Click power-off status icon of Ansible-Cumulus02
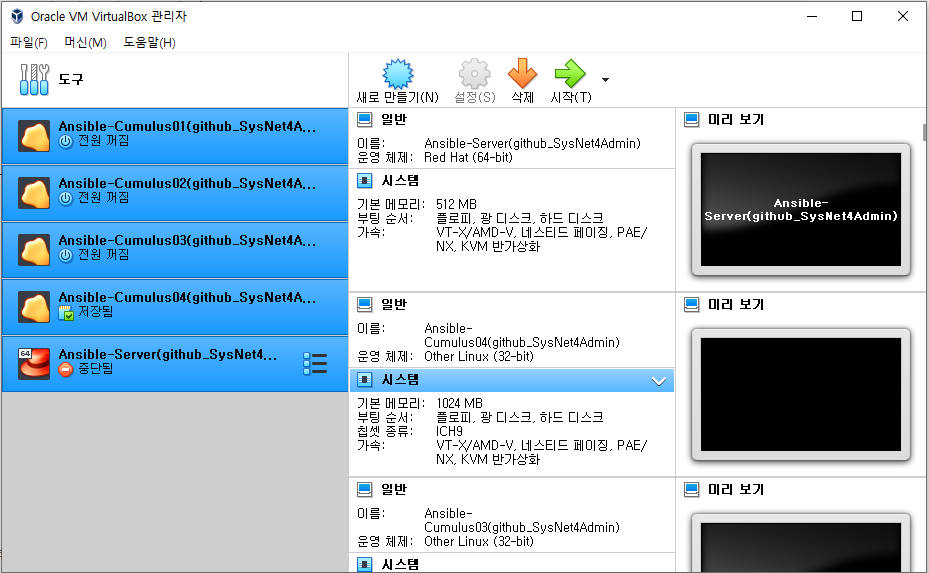The image size is (929, 573). (66, 199)
